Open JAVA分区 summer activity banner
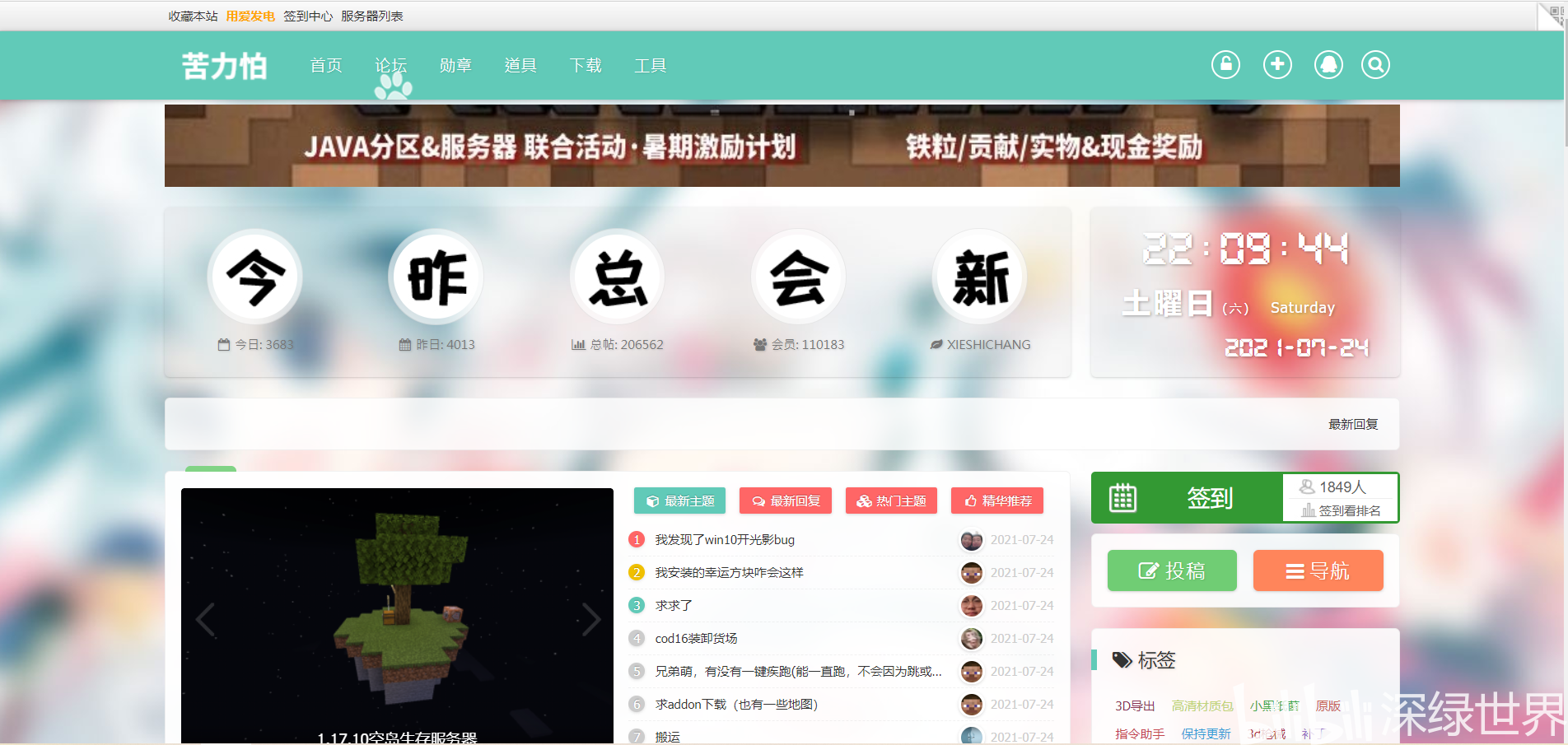This screenshot has height=745, width=1568. (782, 146)
